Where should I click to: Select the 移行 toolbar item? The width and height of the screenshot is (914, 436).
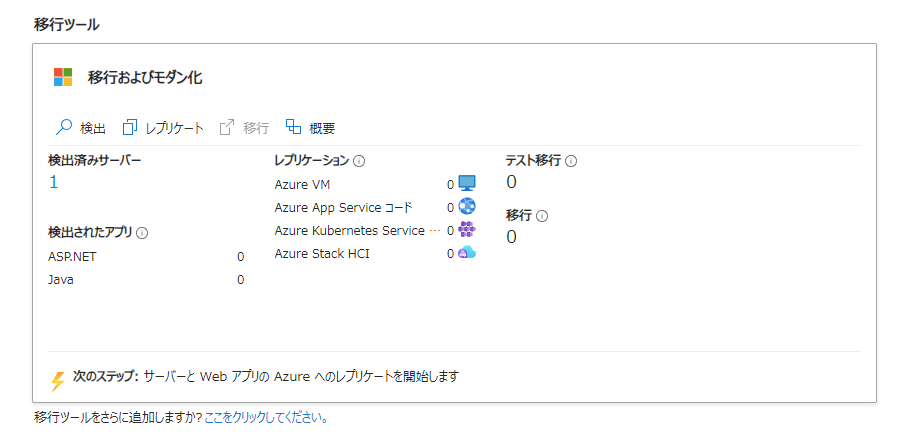[x=244, y=128]
